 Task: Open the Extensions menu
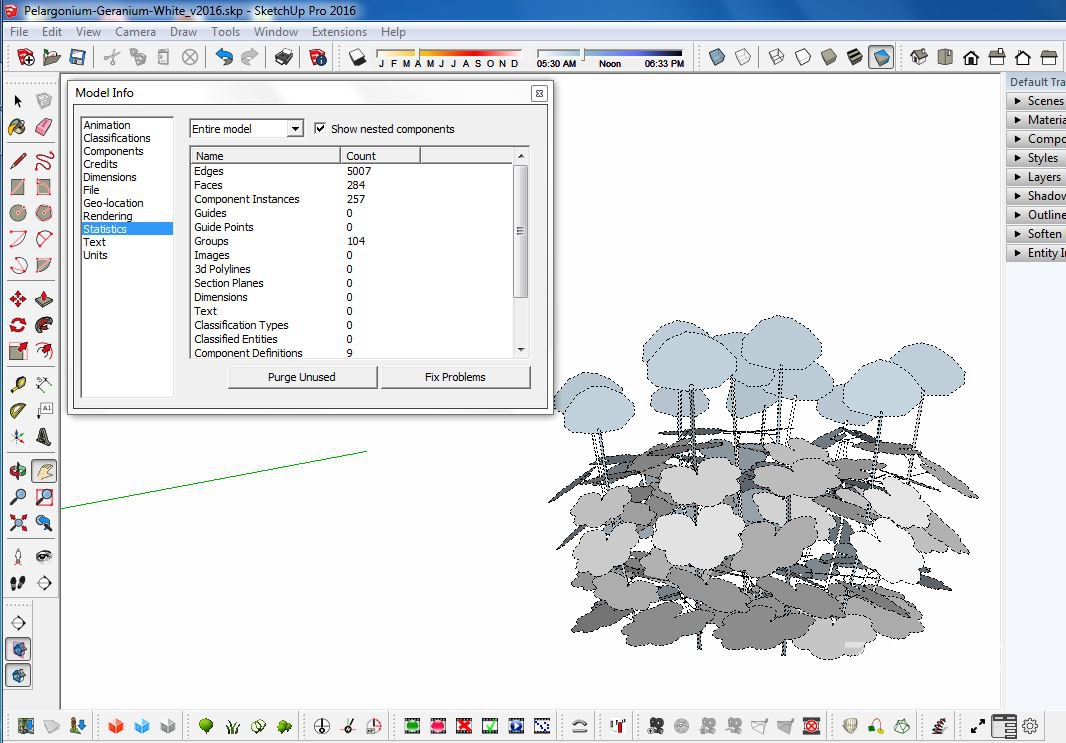[x=339, y=32]
